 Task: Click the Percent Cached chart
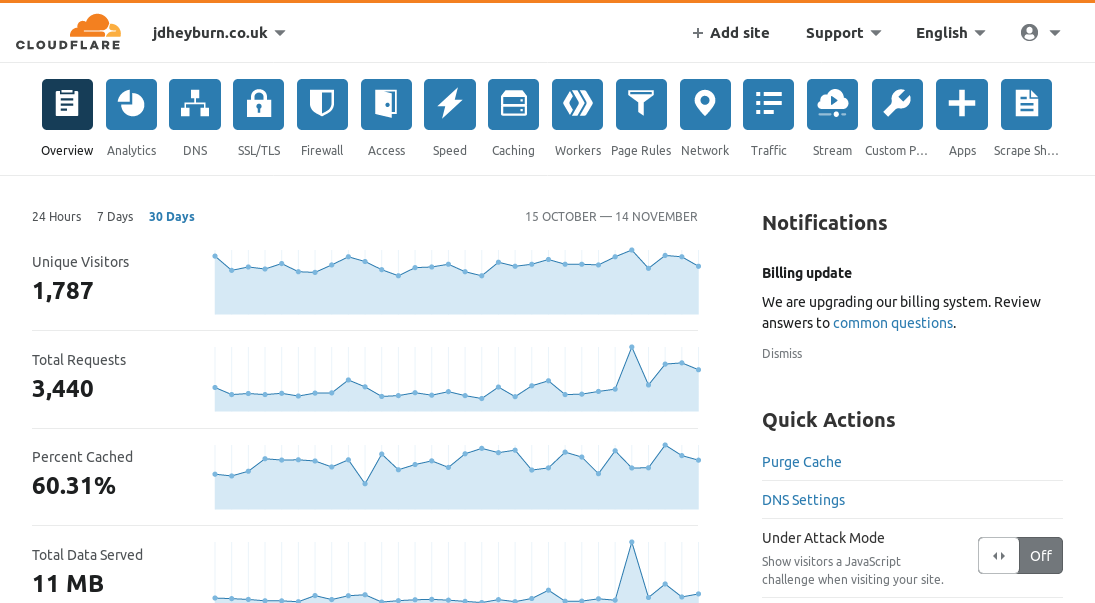pos(457,476)
